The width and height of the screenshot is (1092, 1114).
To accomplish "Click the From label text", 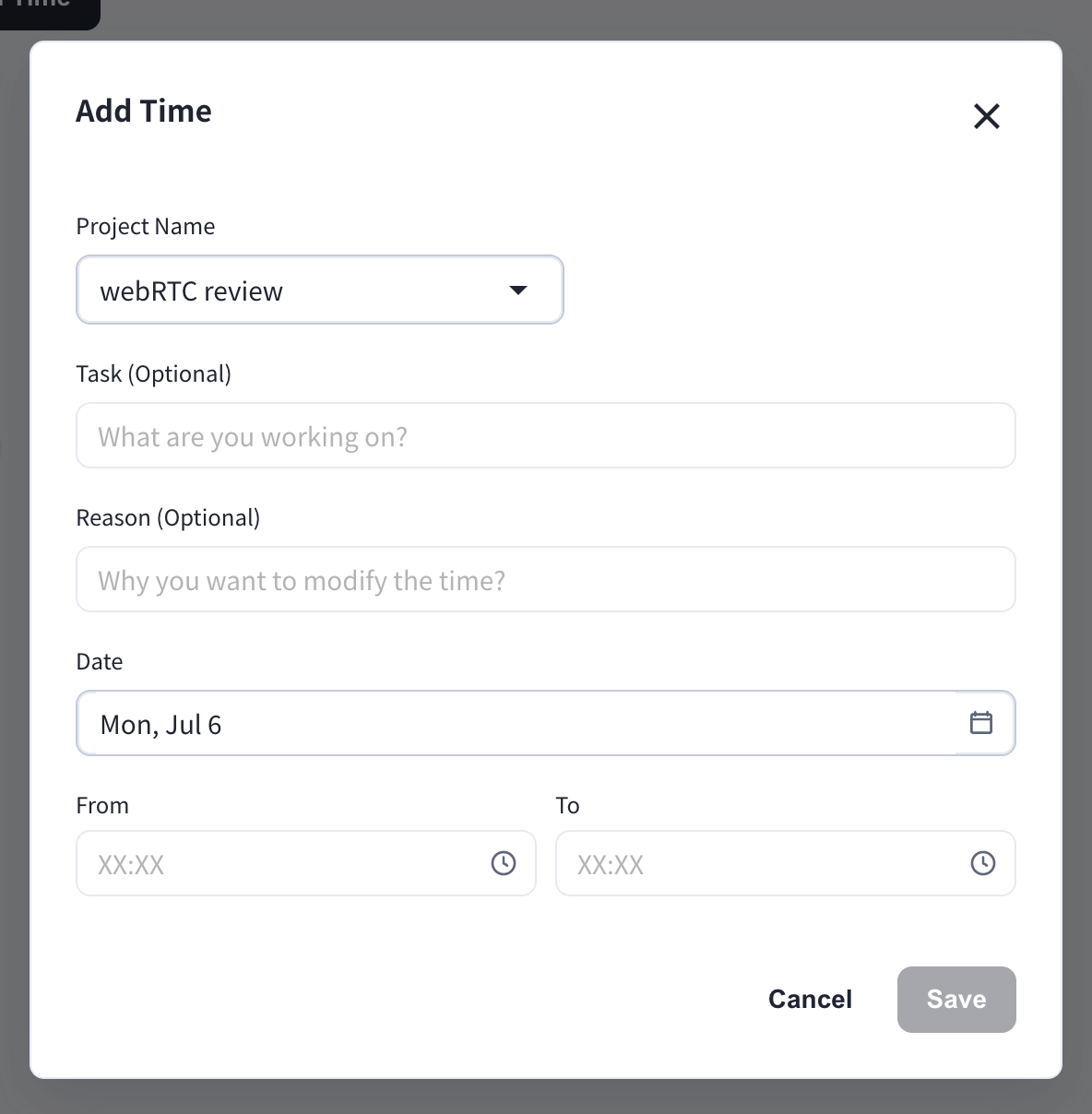I will tap(102, 805).
